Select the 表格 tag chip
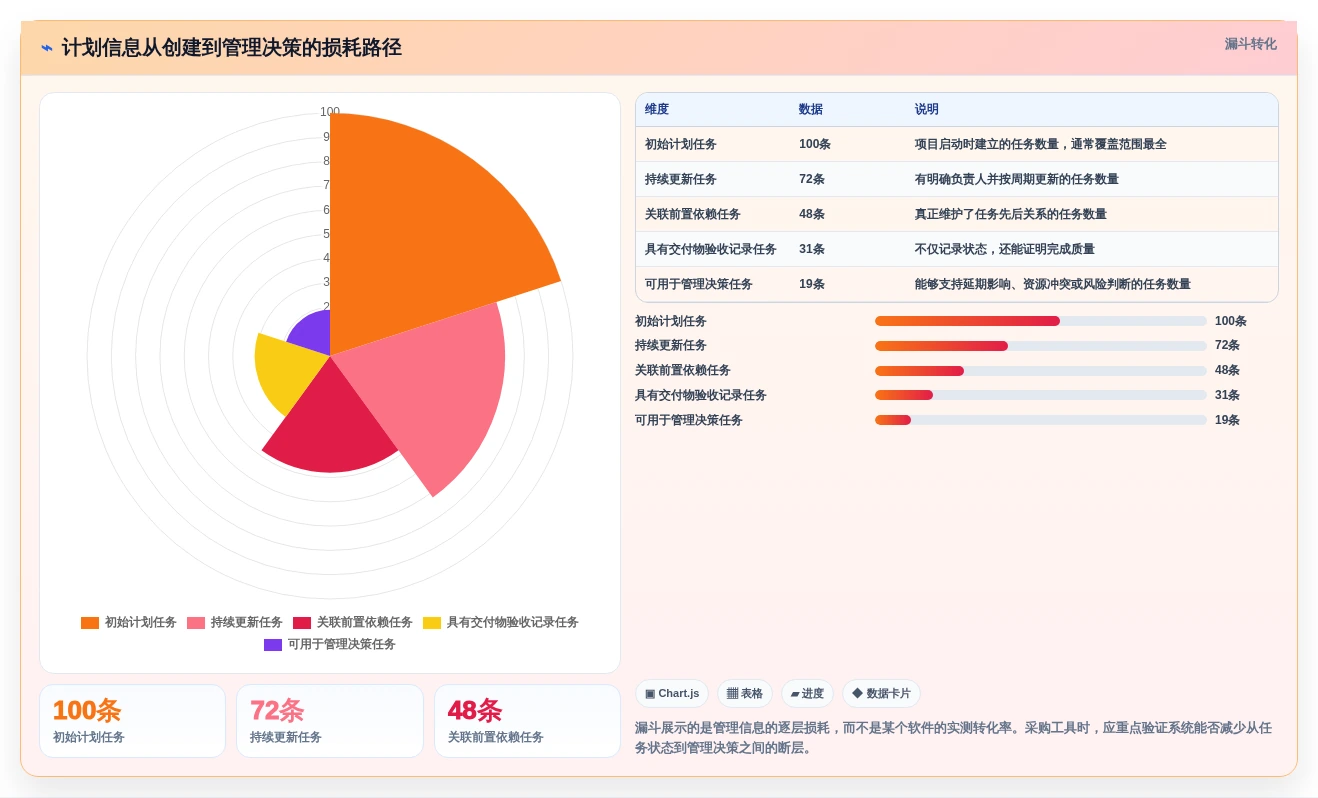The height and width of the screenshot is (798, 1318). pos(745,694)
